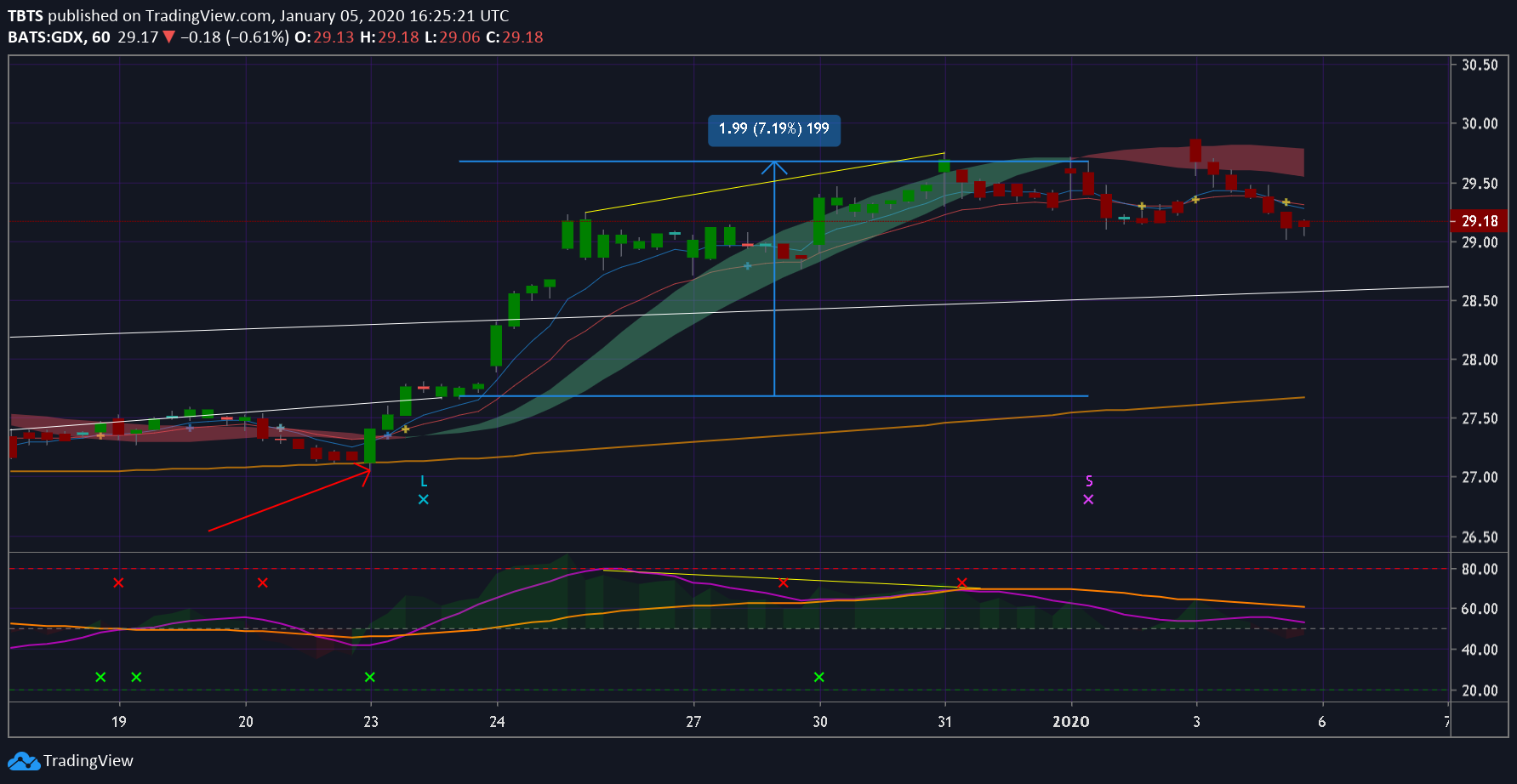Viewport: 1517px width, 784px height.
Task: Click the TradingView.com text in the header
Action: 209,15
